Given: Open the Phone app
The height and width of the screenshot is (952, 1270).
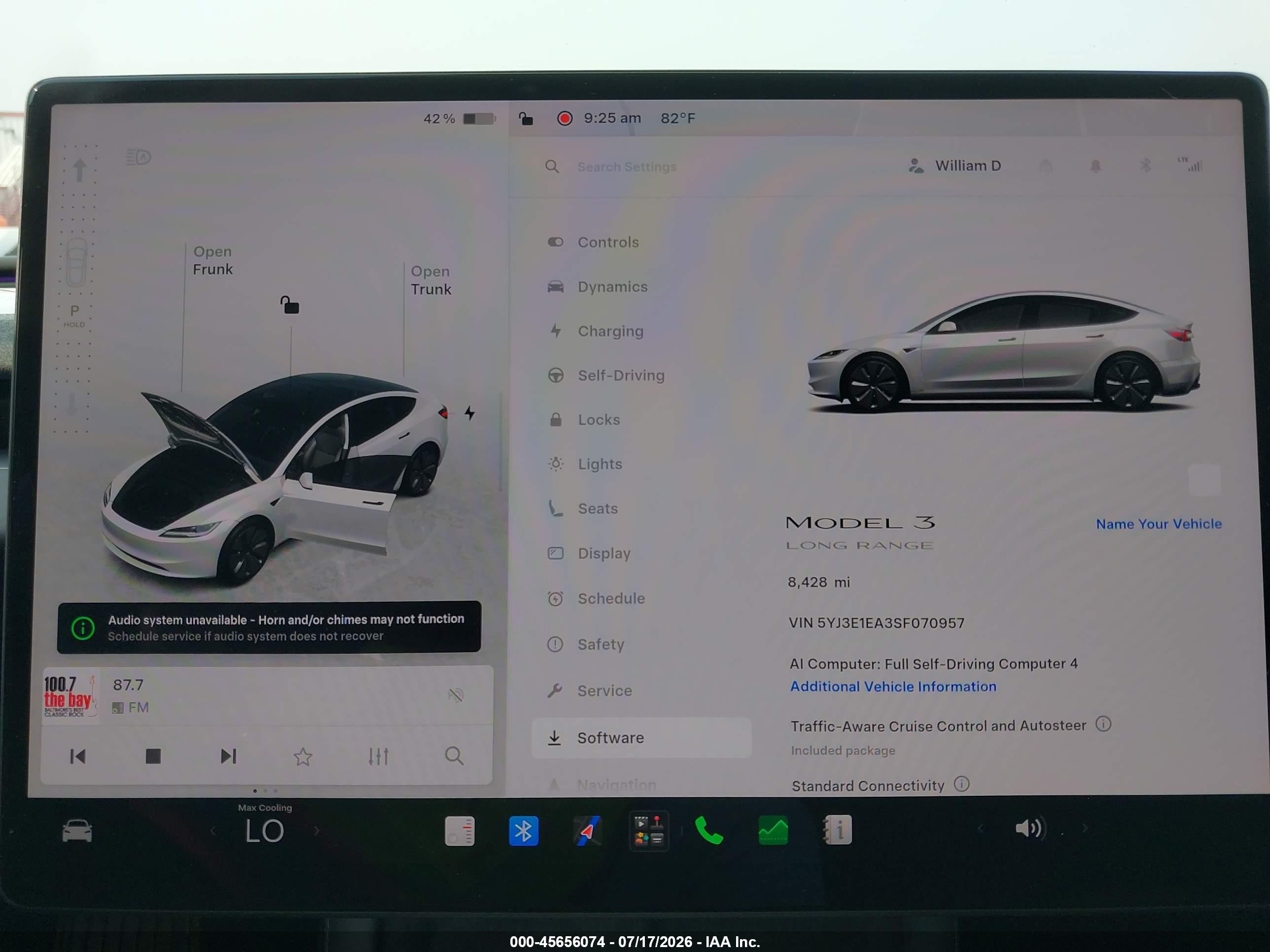Looking at the screenshot, I should [709, 830].
